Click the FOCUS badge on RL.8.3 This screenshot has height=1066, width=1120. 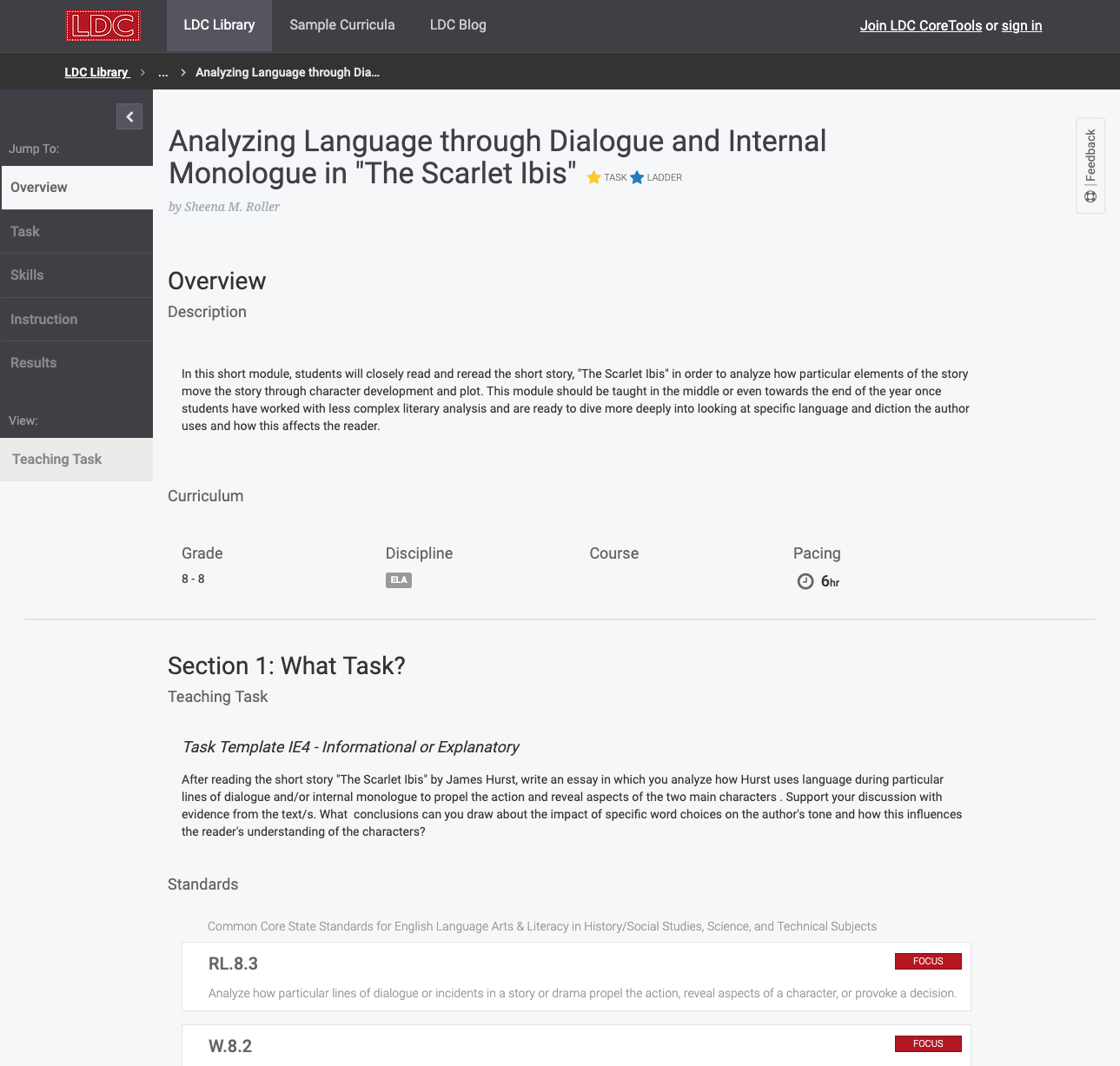tap(928, 961)
